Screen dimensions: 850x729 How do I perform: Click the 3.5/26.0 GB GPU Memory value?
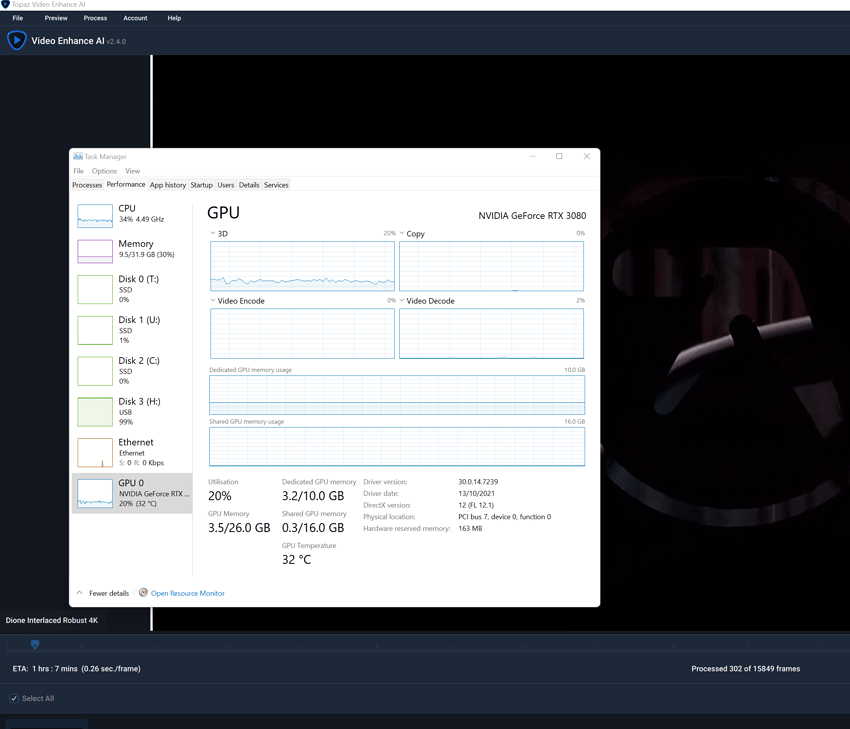coord(239,527)
